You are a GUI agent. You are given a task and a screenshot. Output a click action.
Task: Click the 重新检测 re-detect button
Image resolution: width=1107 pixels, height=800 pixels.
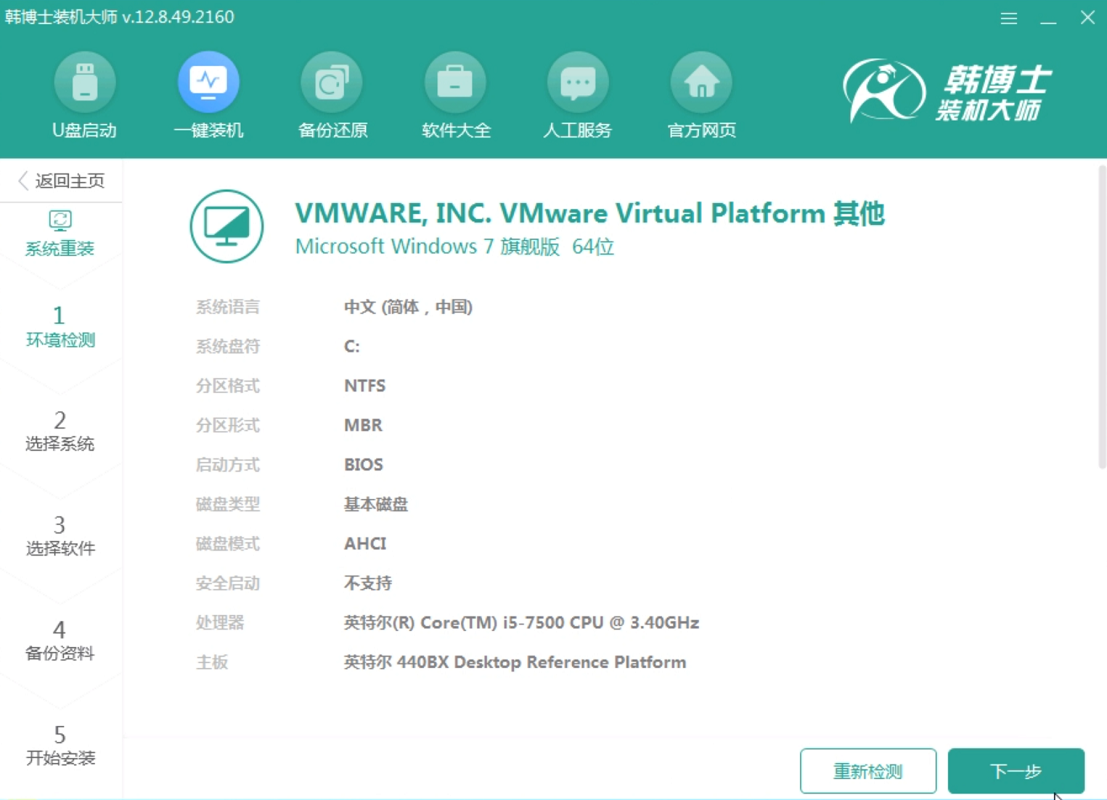pyautogui.click(x=868, y=771)
